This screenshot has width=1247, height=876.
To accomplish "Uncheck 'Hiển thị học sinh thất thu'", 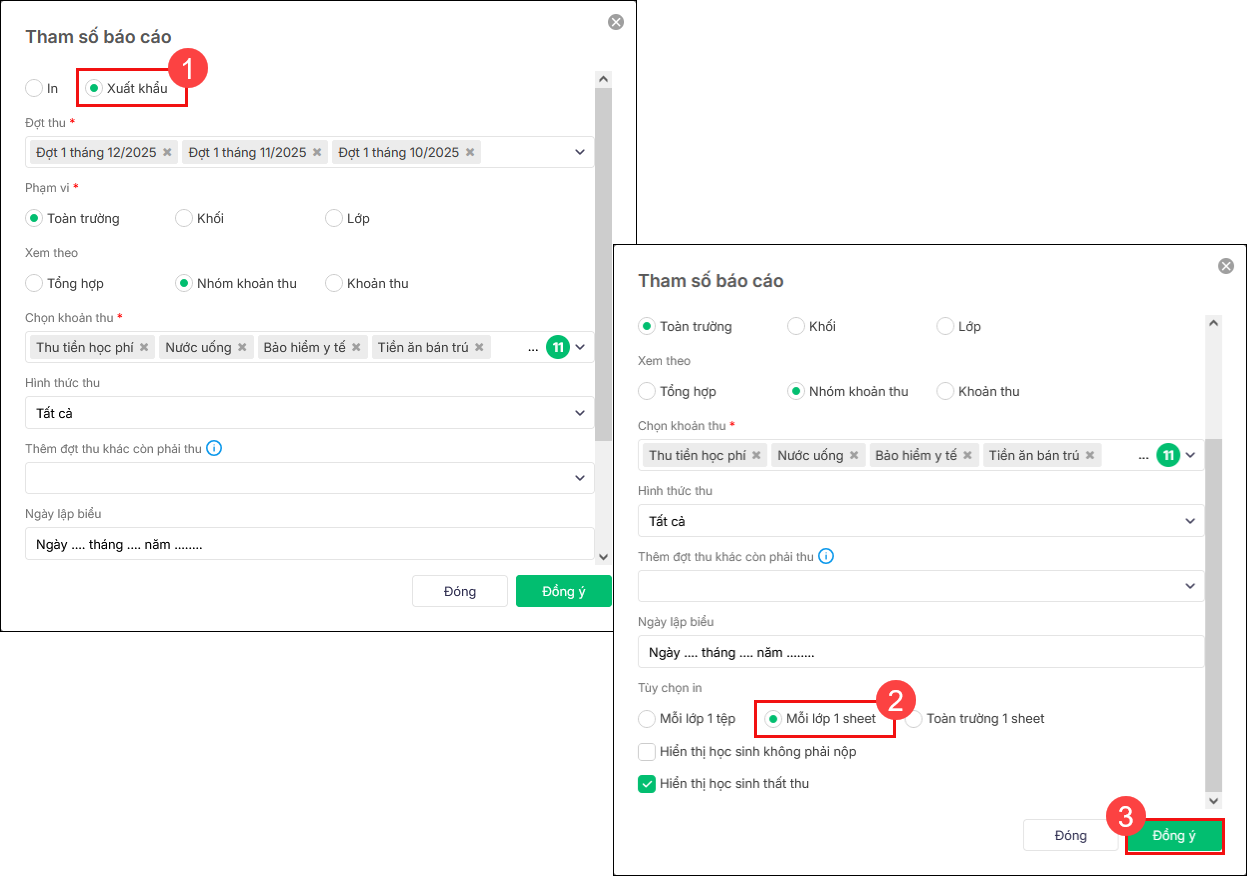I will coord(647,784).
